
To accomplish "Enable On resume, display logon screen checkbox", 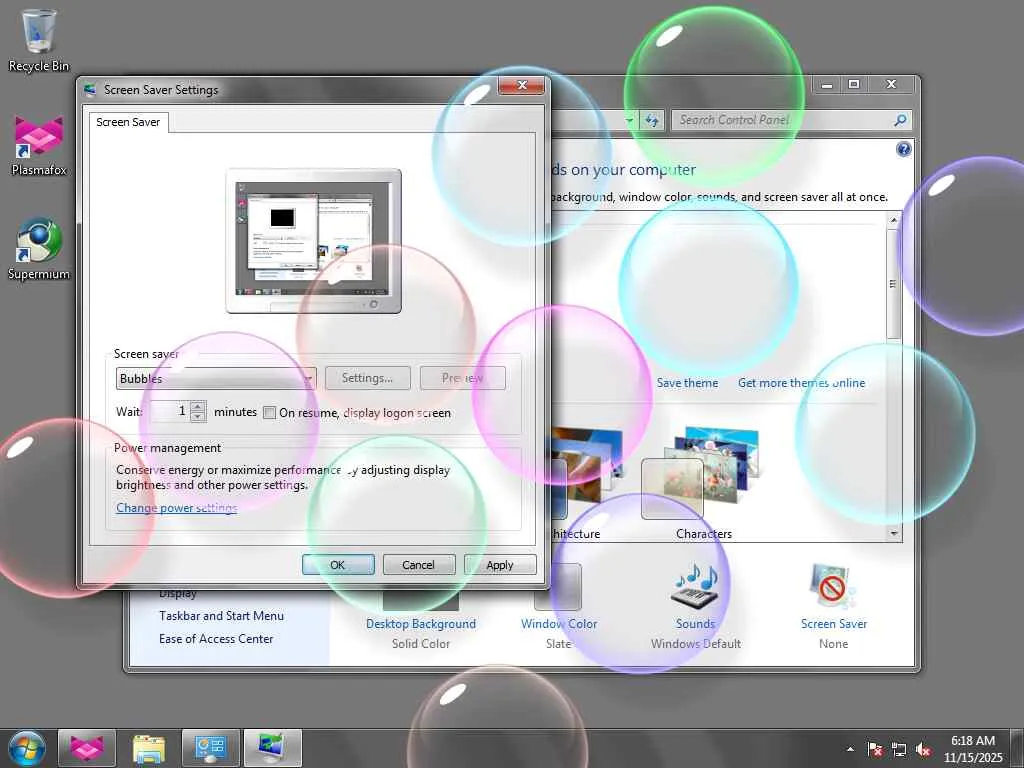I will [269, 413].
